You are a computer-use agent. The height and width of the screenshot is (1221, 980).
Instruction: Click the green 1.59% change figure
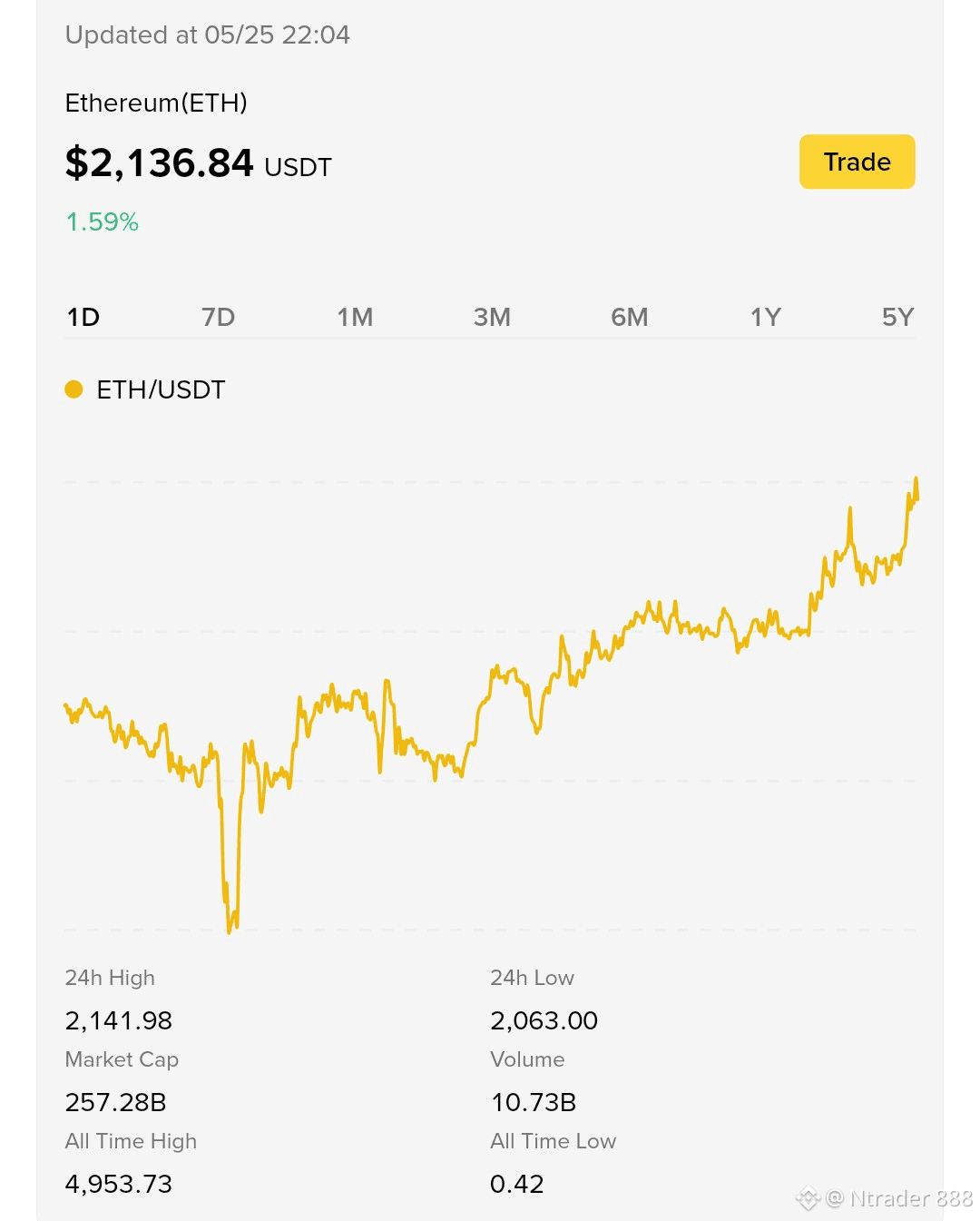(x=103, y=222)
